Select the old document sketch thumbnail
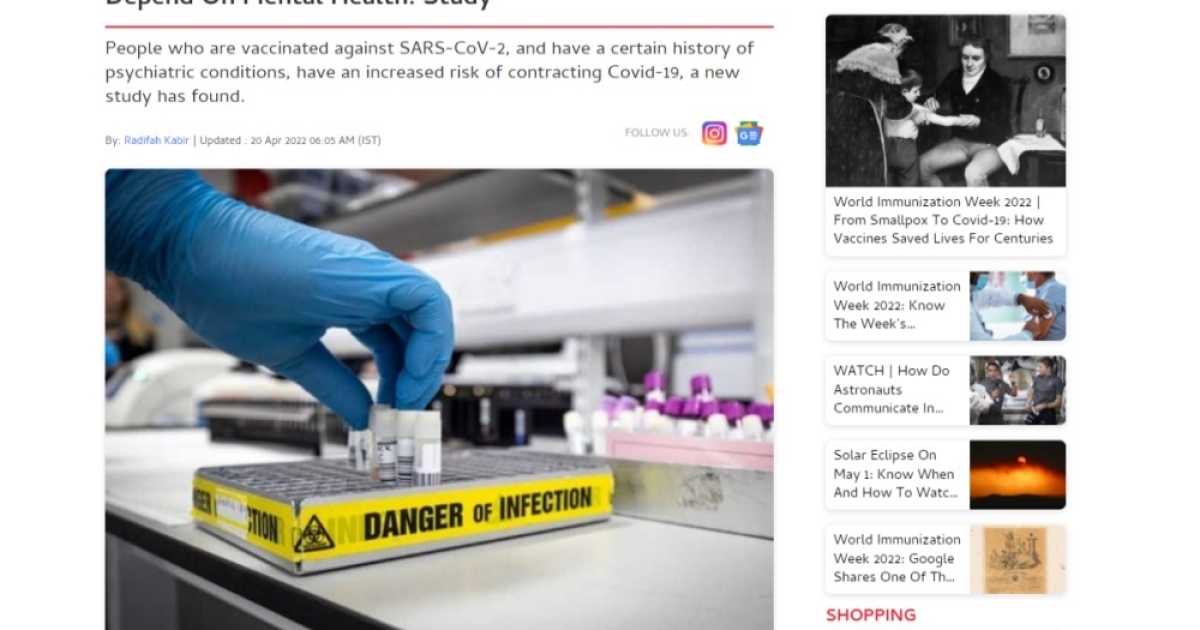 1017,559
